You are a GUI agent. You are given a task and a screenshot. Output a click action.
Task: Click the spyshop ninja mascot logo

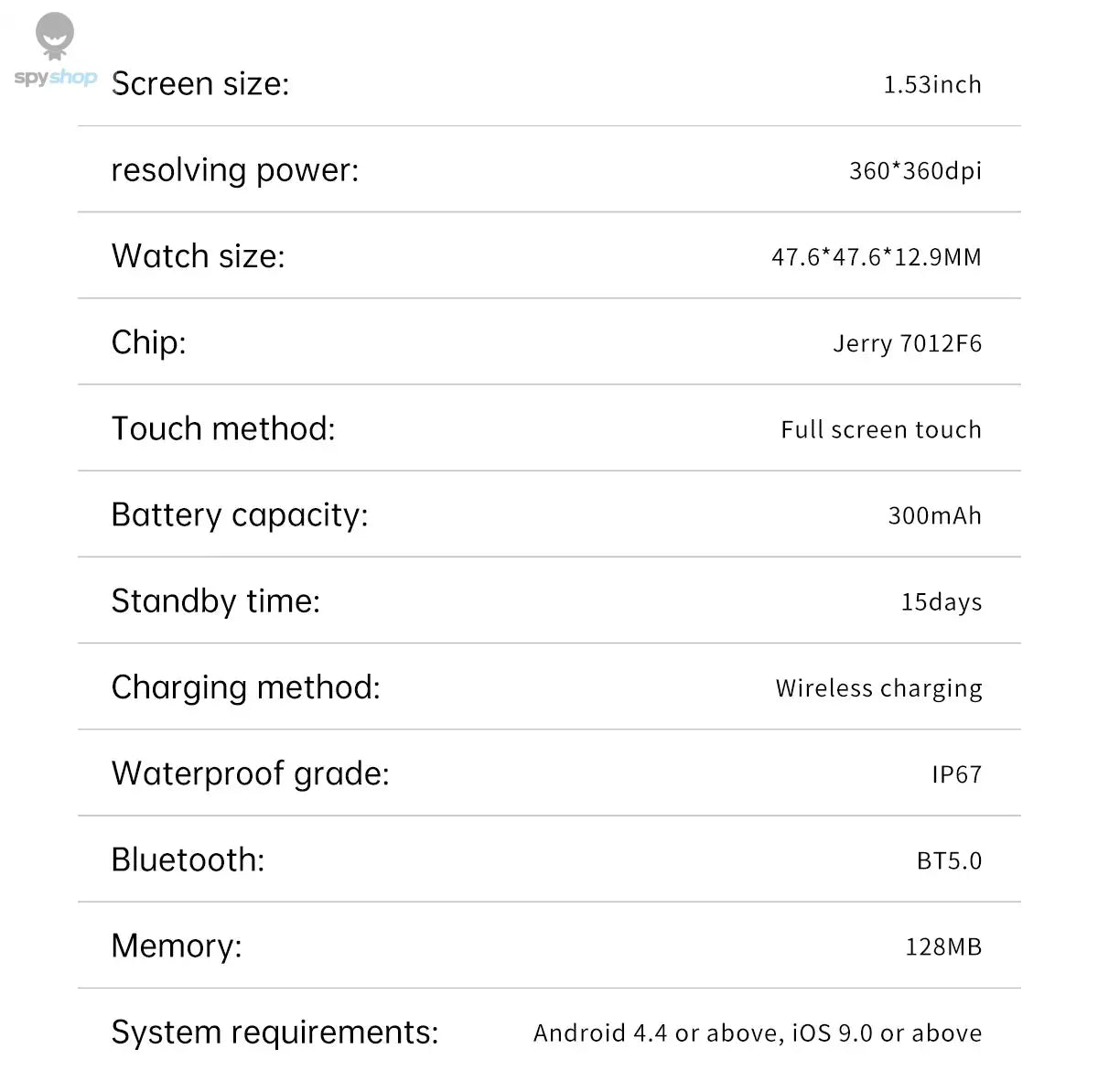[55, 37]
